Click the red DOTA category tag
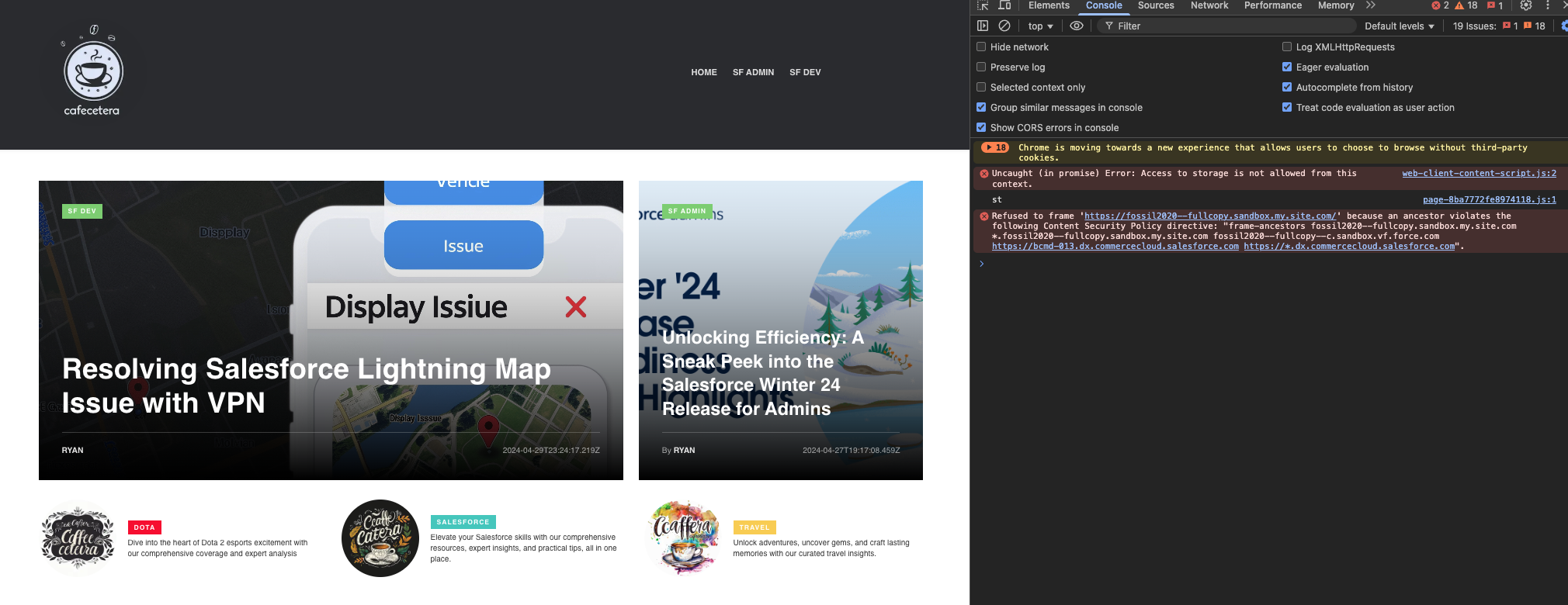 [x=144, y=527]
